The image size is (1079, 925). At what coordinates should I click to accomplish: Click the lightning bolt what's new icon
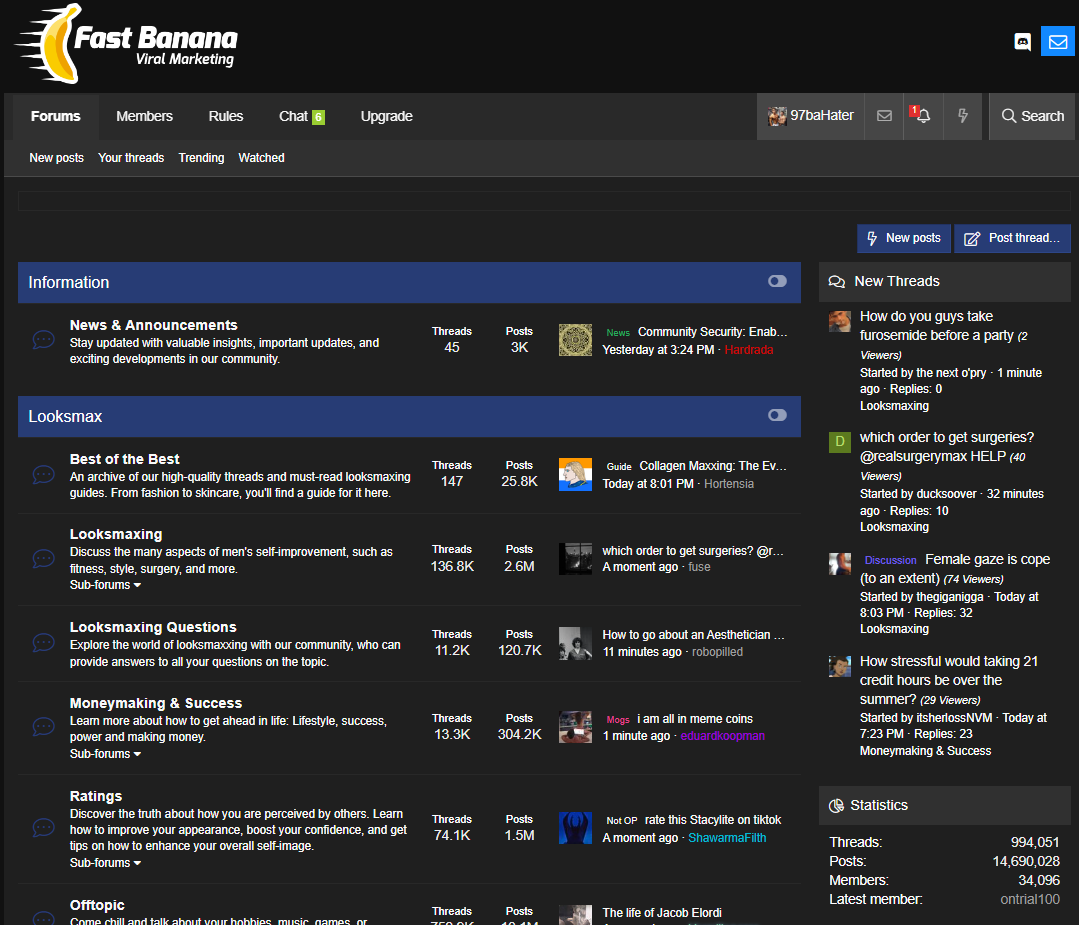point(963,116)
